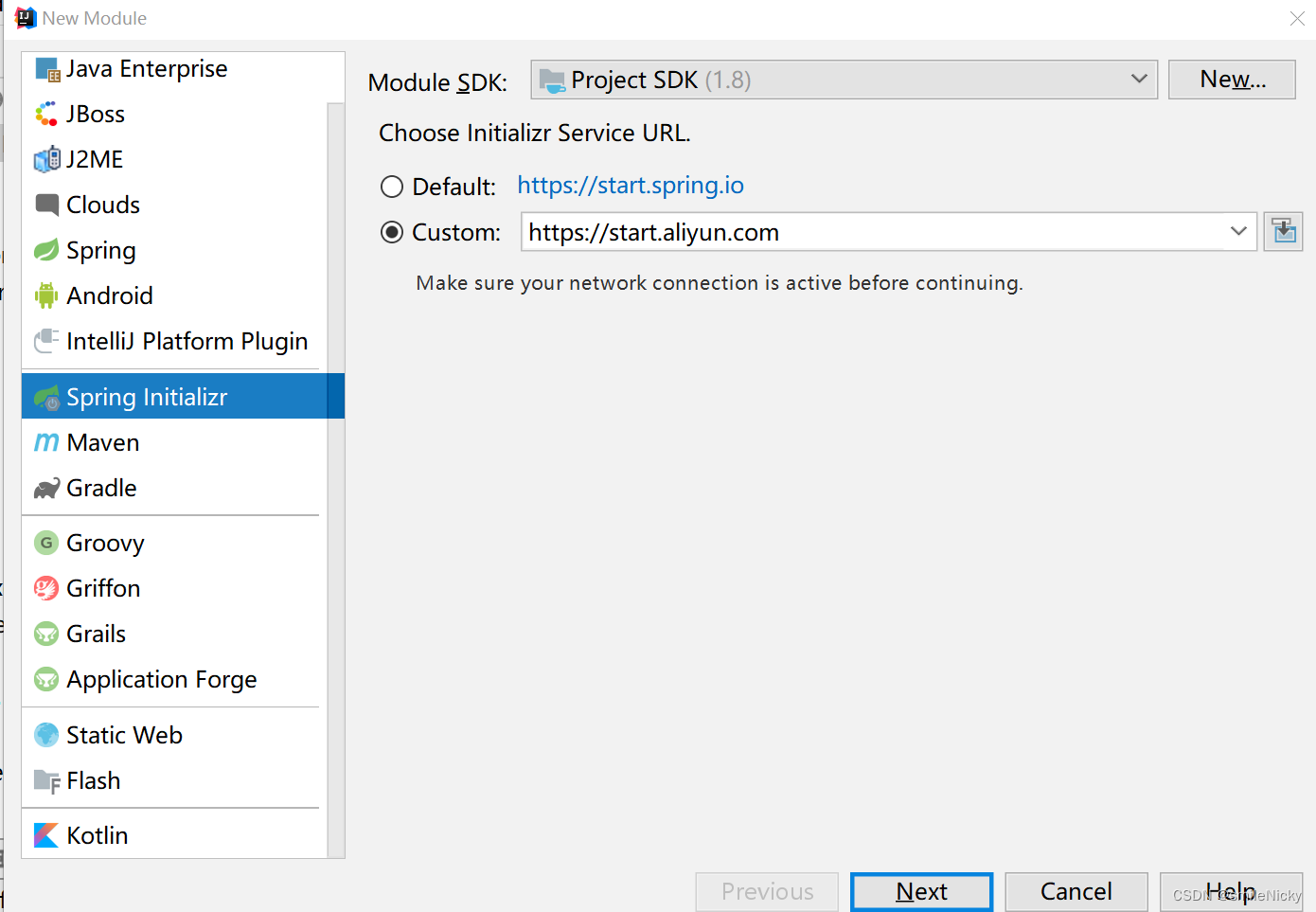The width and height of the screenshot is (1316, 912).
Task: Click the Grails icon
Action: [46, 633]
